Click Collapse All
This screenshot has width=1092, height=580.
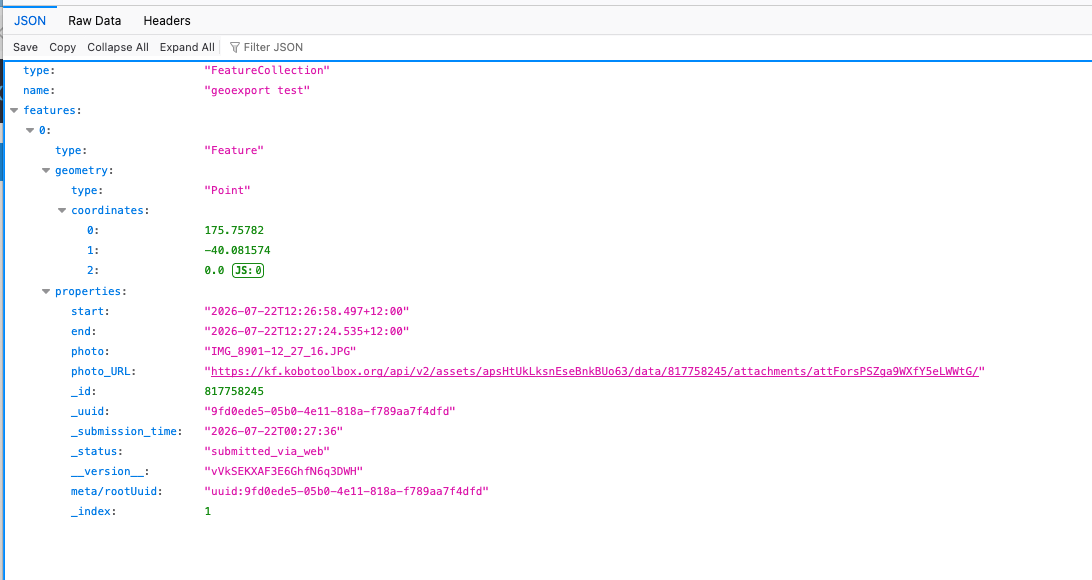(118, 47)
